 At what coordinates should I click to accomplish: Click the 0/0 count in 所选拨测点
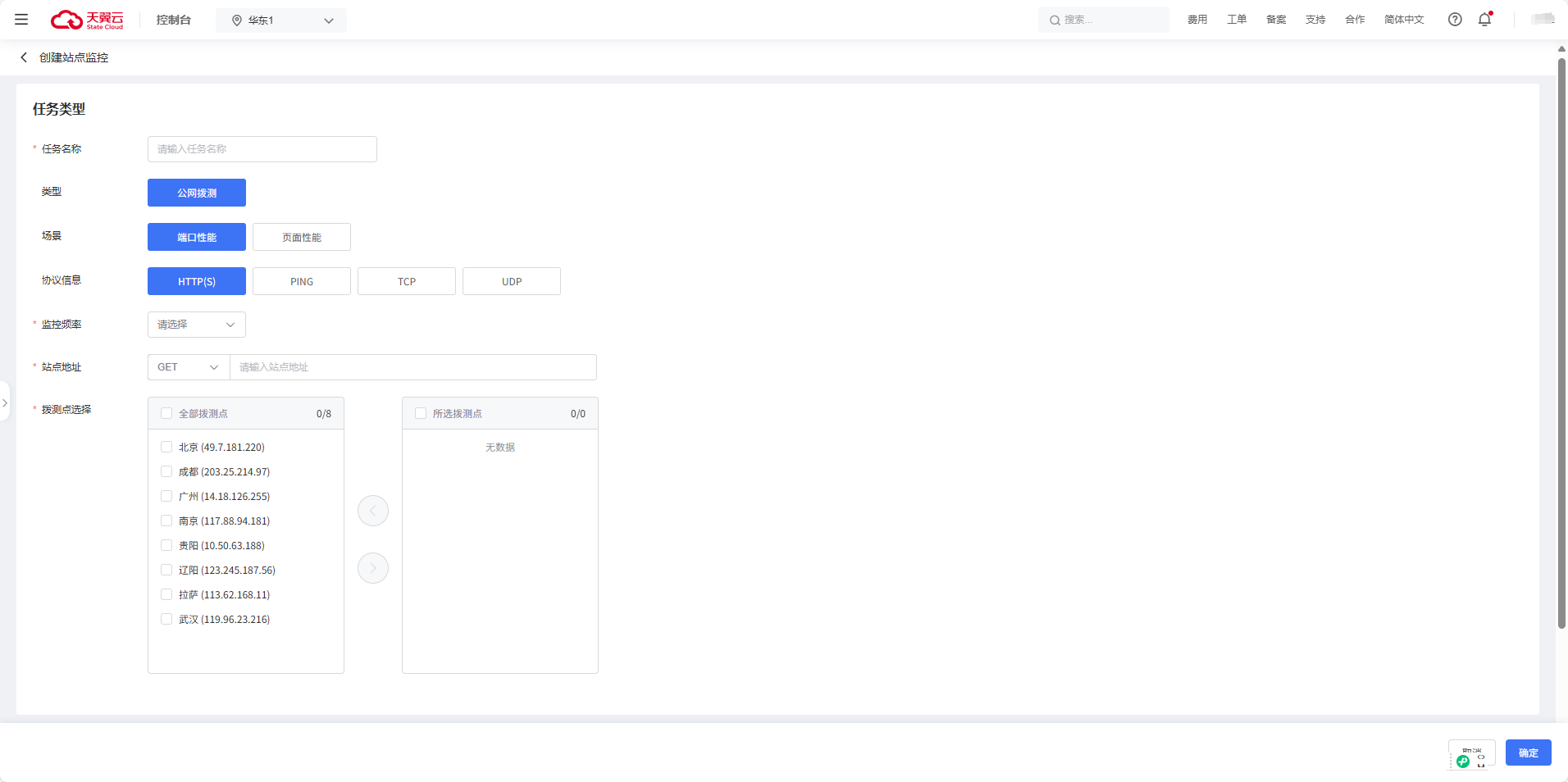[578, 414]
